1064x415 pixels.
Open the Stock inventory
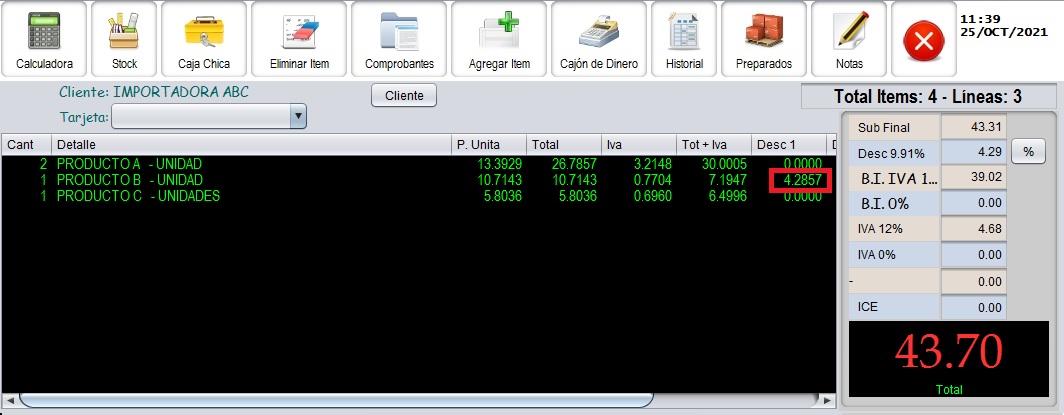pyautogui.click(x=125, y=40)
